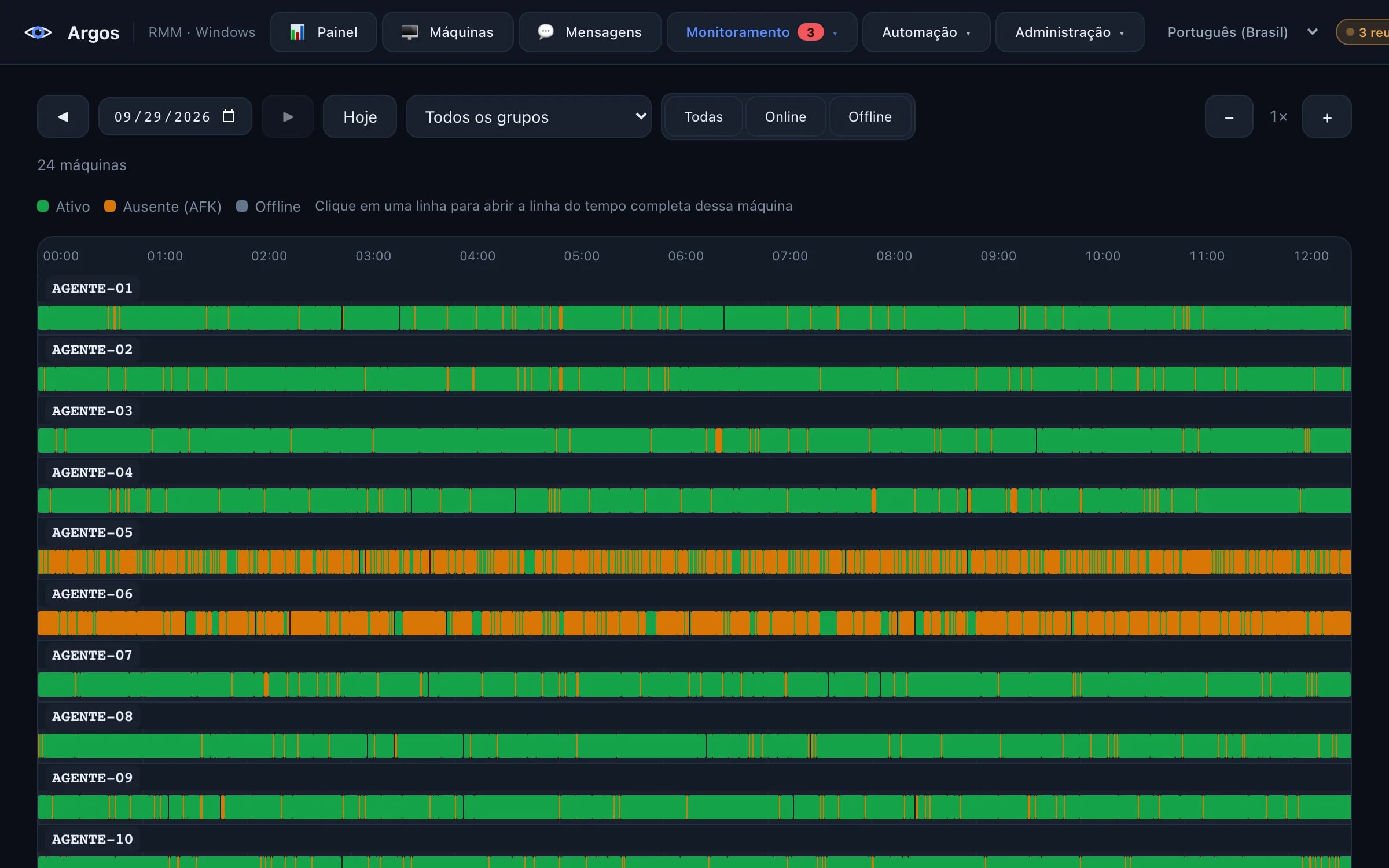The height and width of the screenshot is (868, 1389).
Task: Click the Mensagens speech bubble icon
Action: pyautogui.click(x=546, y=32)
